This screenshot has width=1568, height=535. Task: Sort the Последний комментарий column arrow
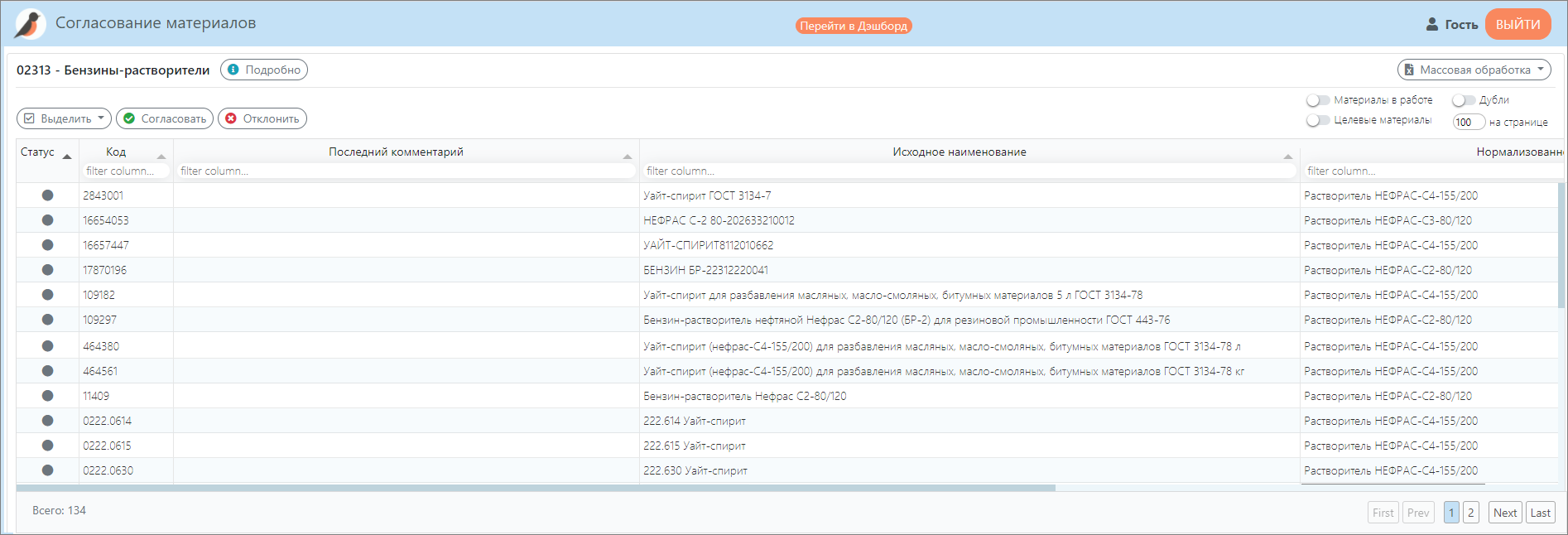(x=628, y=156)
